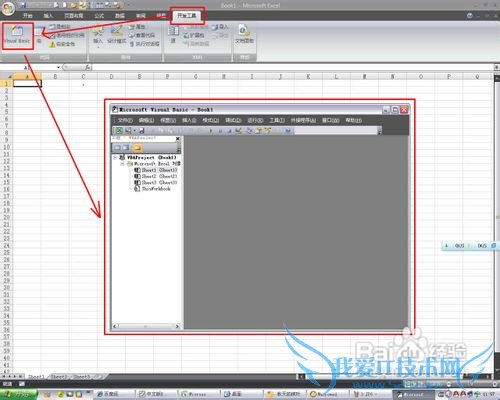Select Sheet1 (Sheet1) in the project tree
Viewport: 500px width, 400px height.
point(156,170)
